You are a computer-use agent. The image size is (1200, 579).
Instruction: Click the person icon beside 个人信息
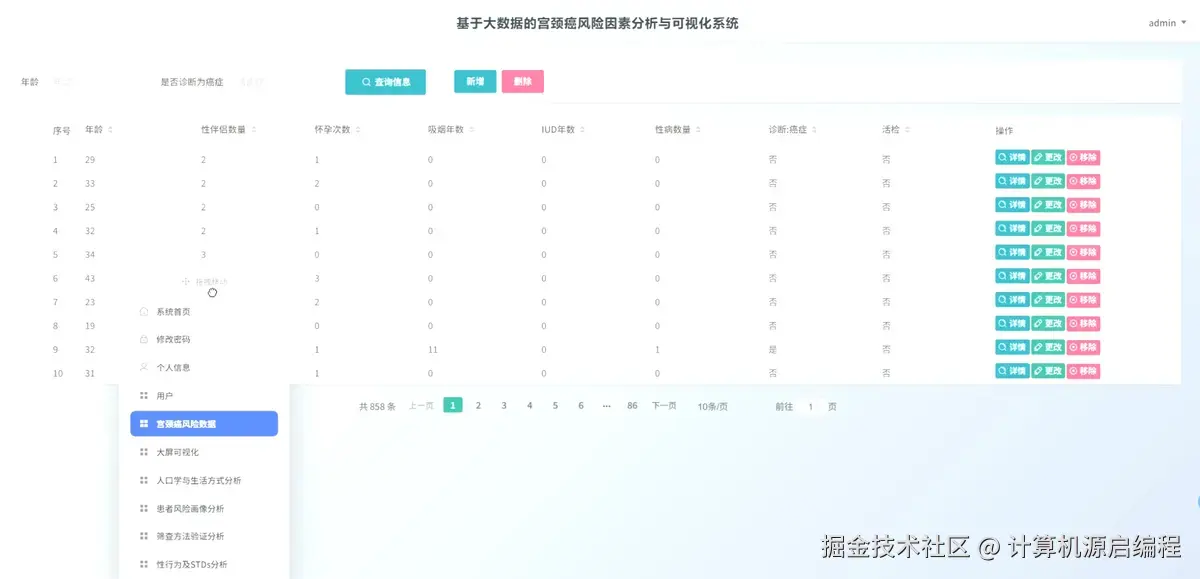[144, 366]
